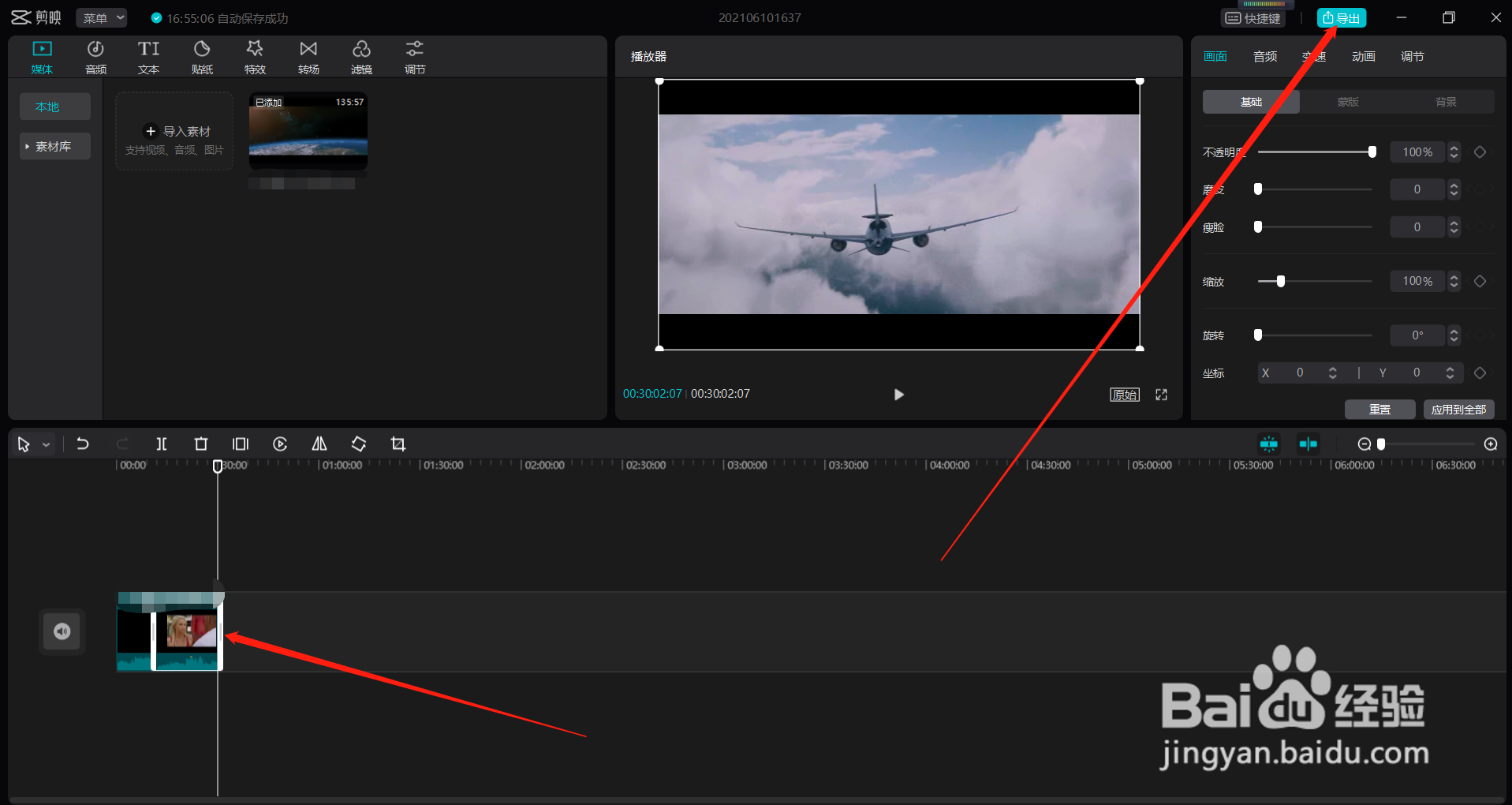
Task: Delete the selected clip
Action: (201, 444)
